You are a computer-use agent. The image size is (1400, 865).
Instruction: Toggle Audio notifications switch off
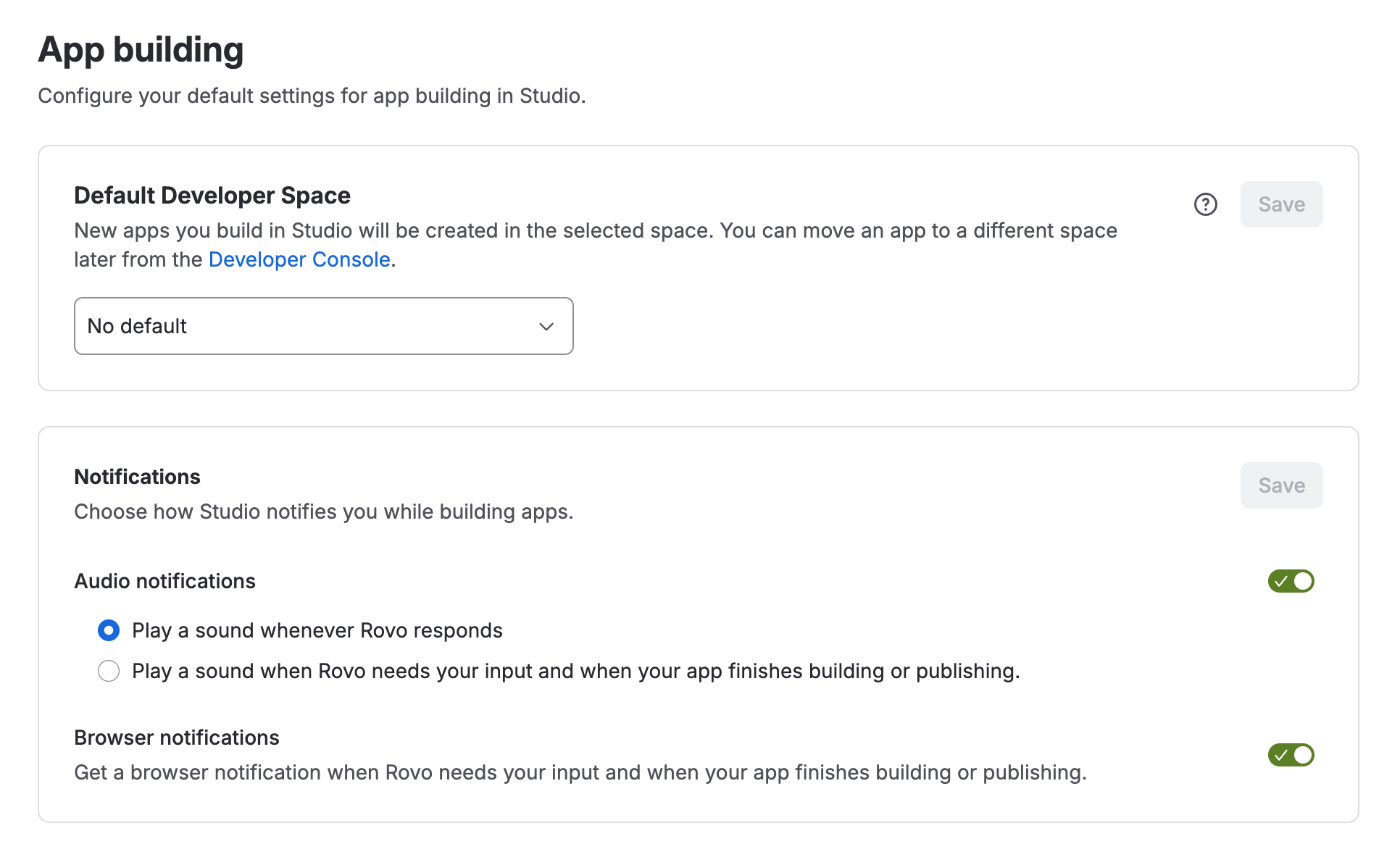(x=1291, y=581)
